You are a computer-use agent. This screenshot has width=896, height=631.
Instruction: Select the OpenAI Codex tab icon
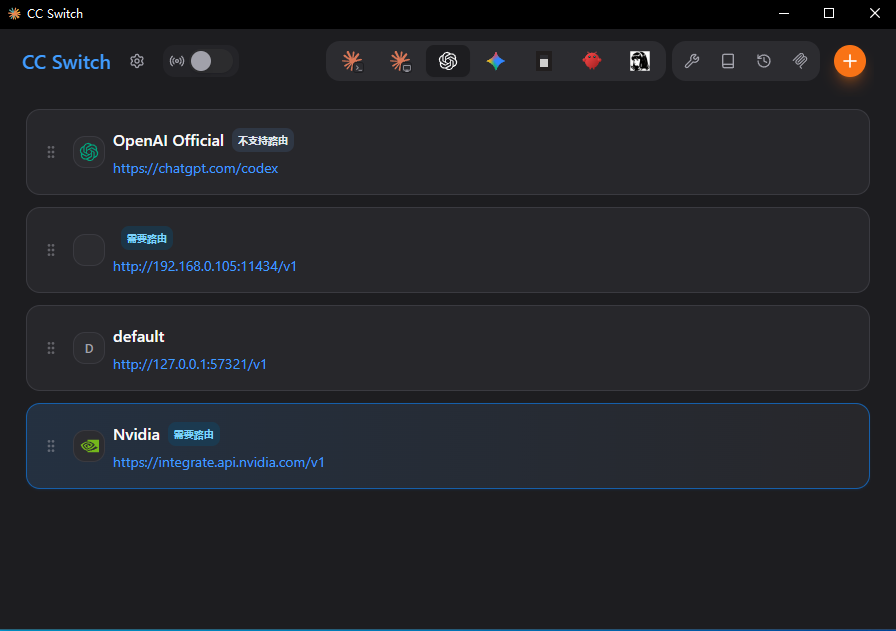click(x=448, y=61)
